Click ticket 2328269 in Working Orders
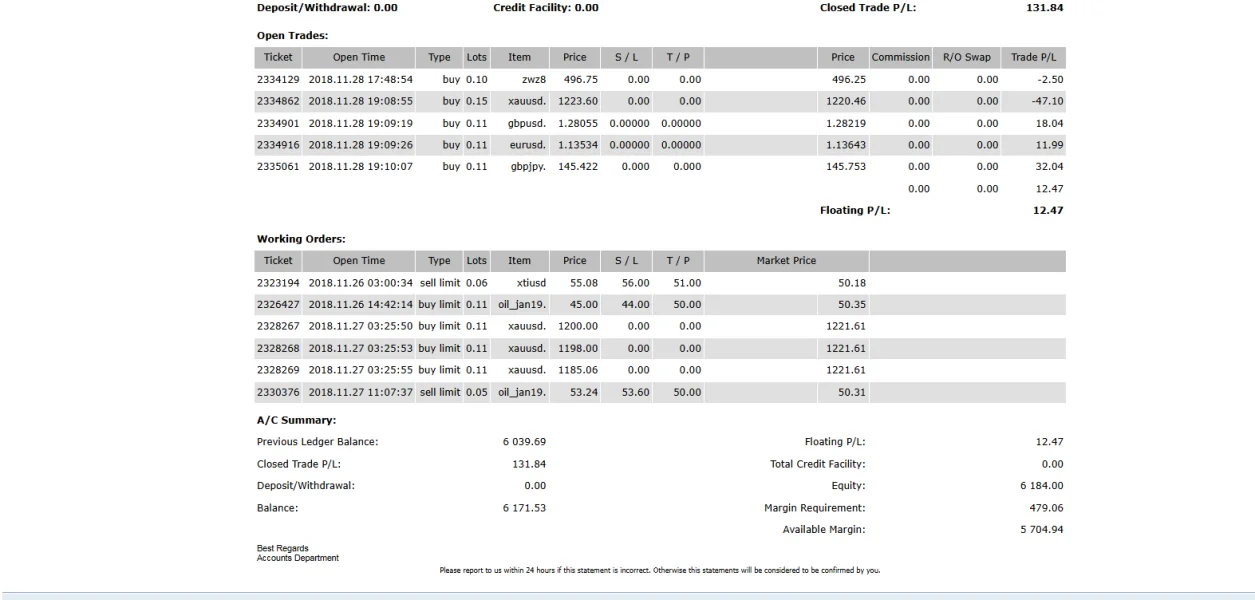This screenshot has height=600, width=1255. click(x=278, y=370)
